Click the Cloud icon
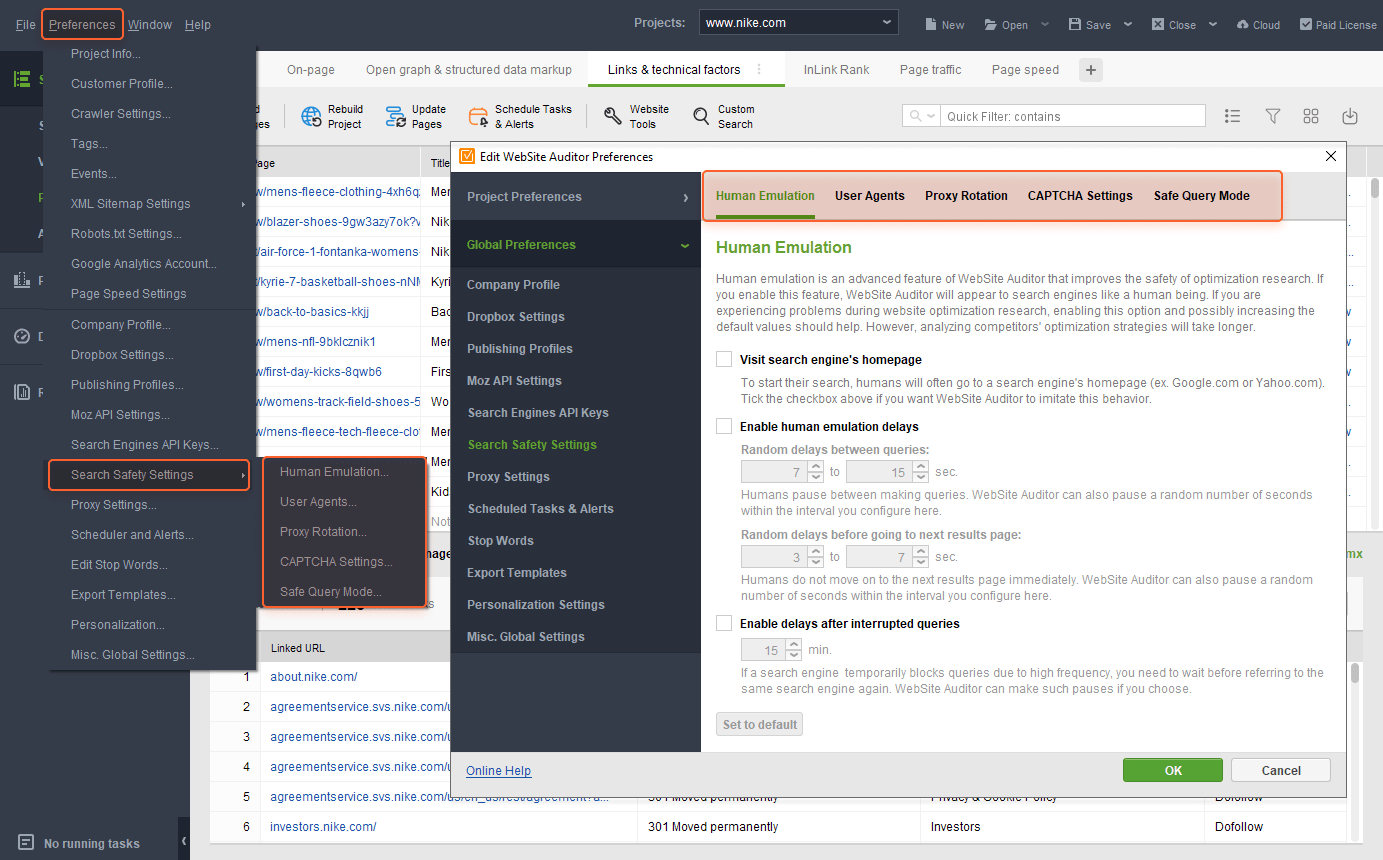Viewport: 1383px width, 860px height. pyautogui.click(x=1243, y=24)
